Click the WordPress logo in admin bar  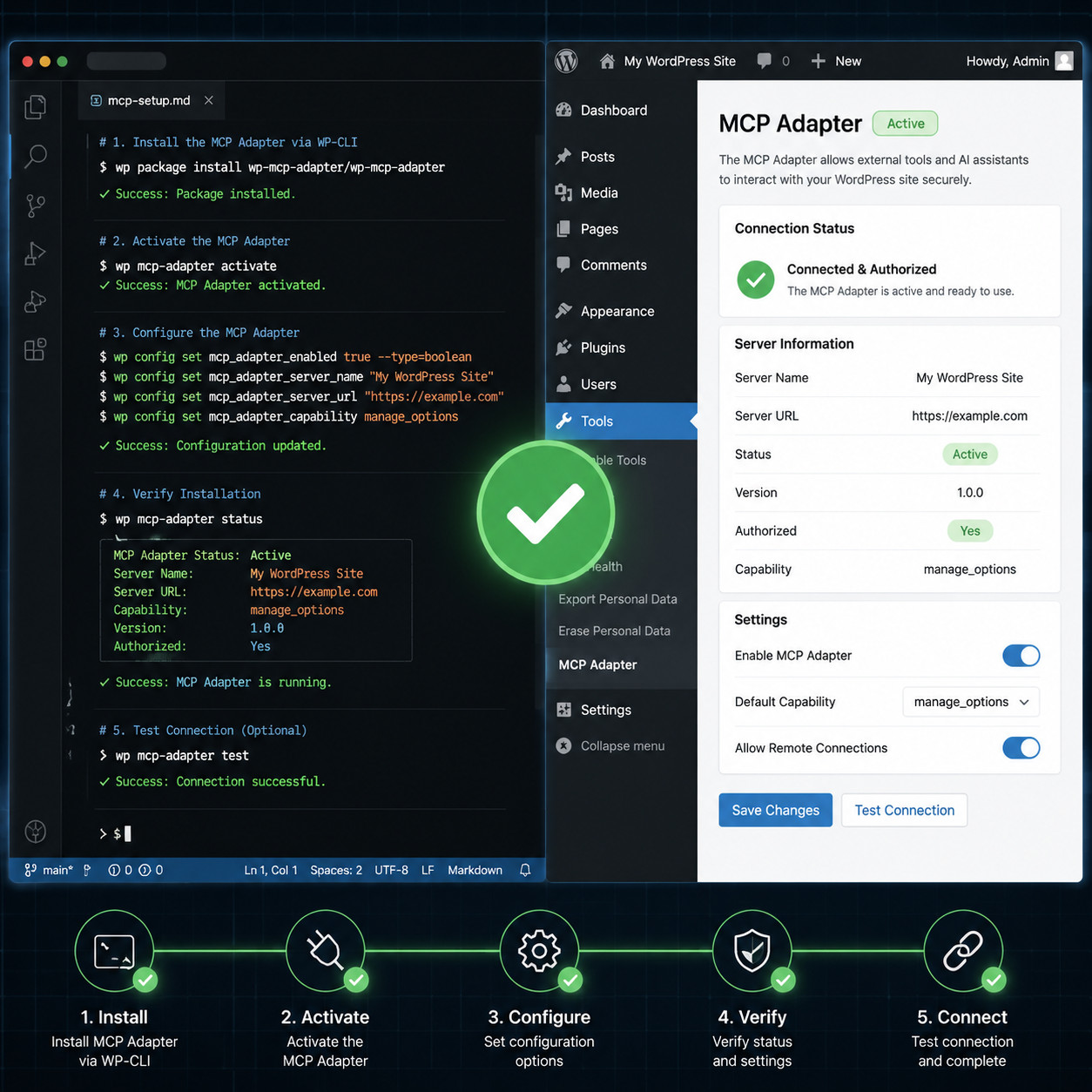coord(566,61)
